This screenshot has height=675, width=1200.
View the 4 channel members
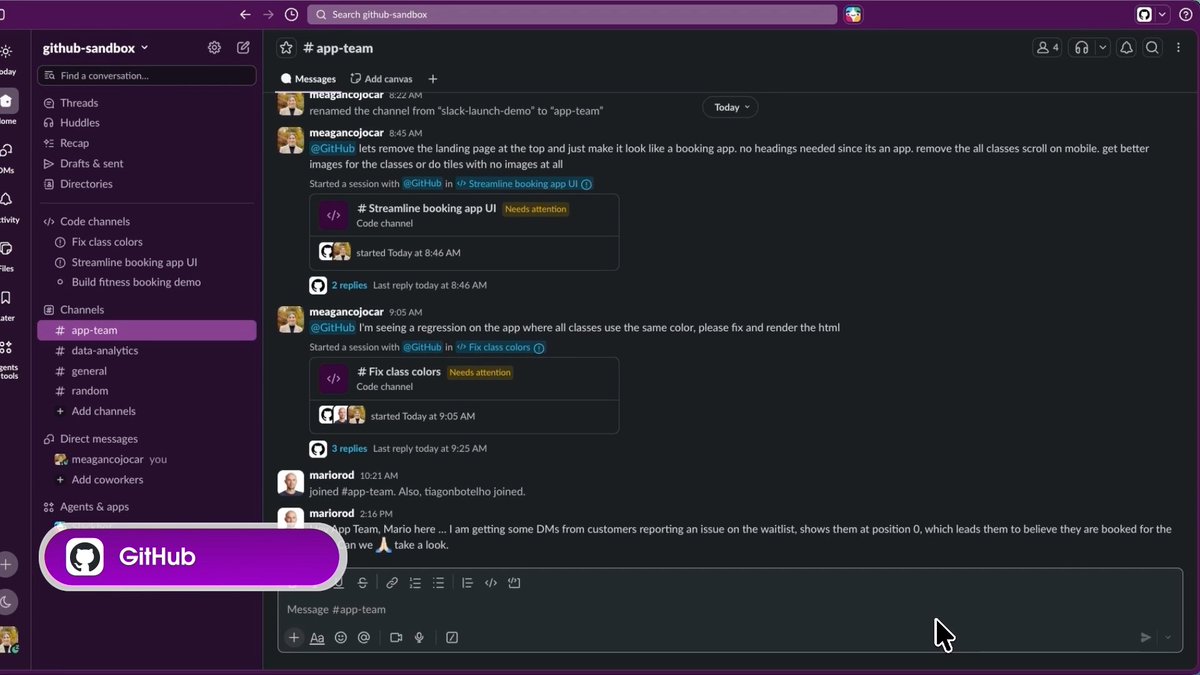coord(1047,47)
